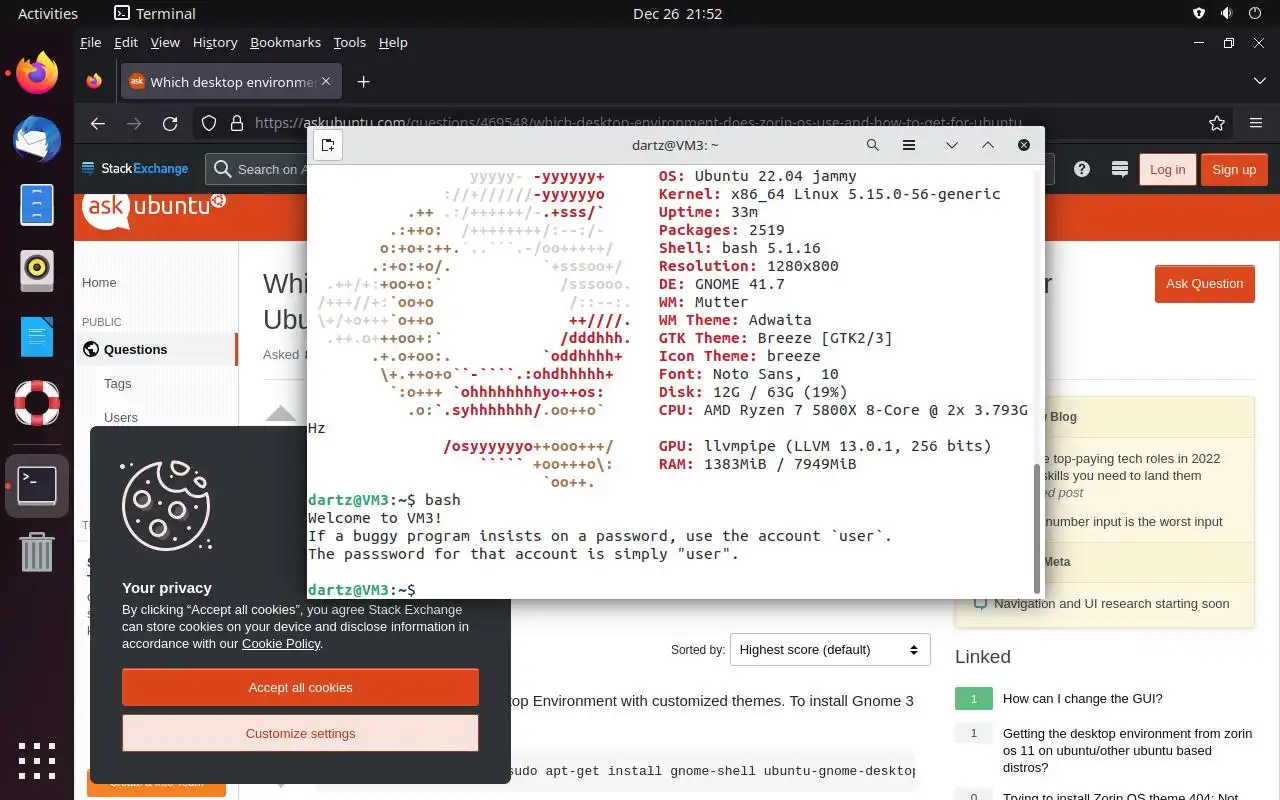This screenshot has width=1280, height=800.
Task: Click the terminal new tab icon
Action: [328, 145]
